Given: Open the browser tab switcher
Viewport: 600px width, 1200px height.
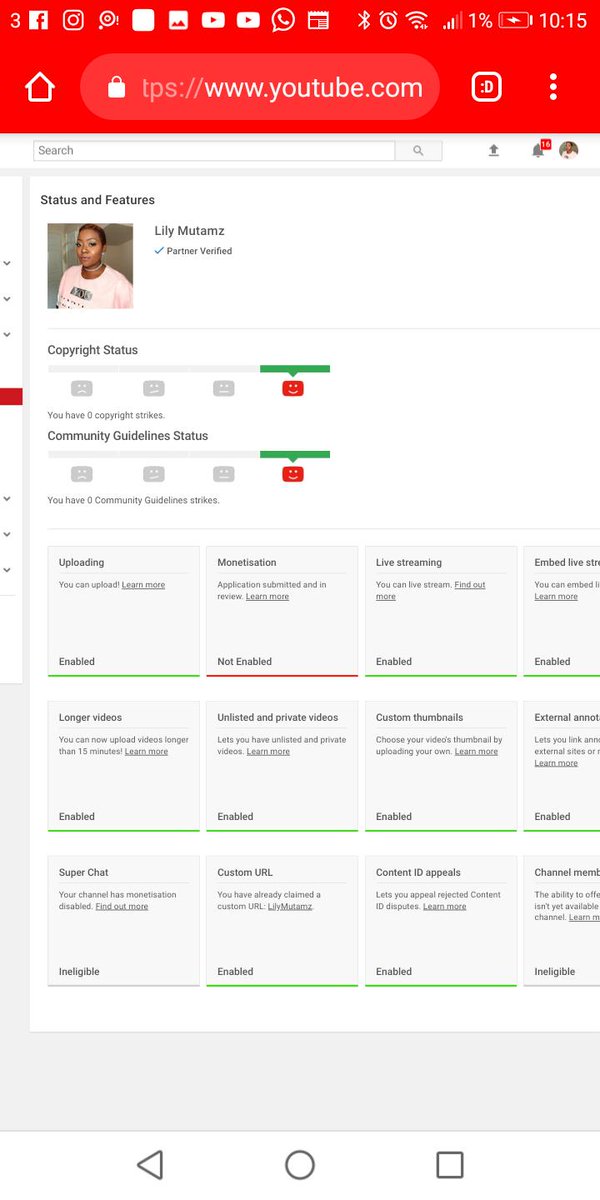Looking at the screenshot, I should [x=486, y=88].
